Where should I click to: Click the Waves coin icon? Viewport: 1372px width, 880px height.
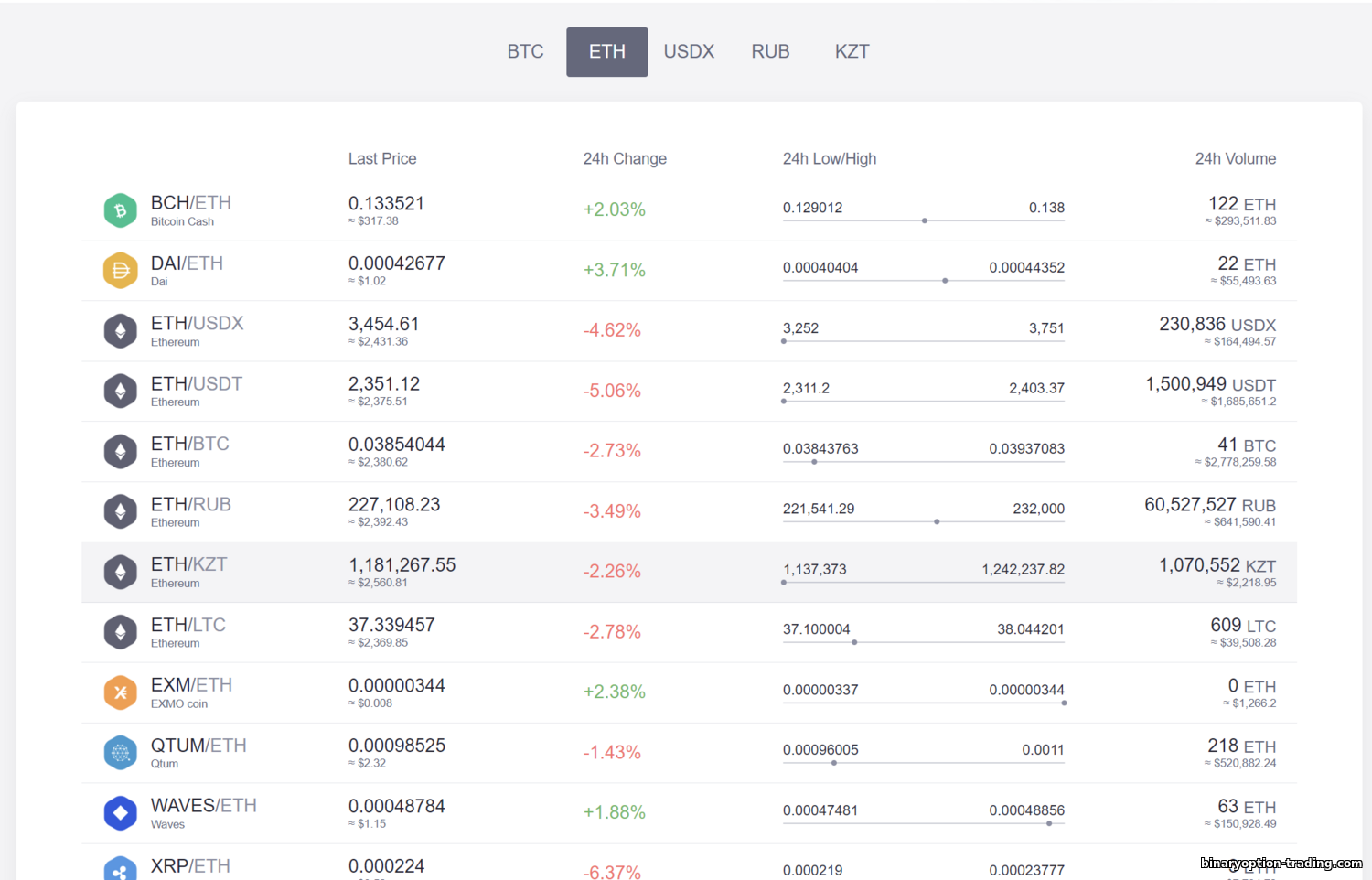coord(120,813)
